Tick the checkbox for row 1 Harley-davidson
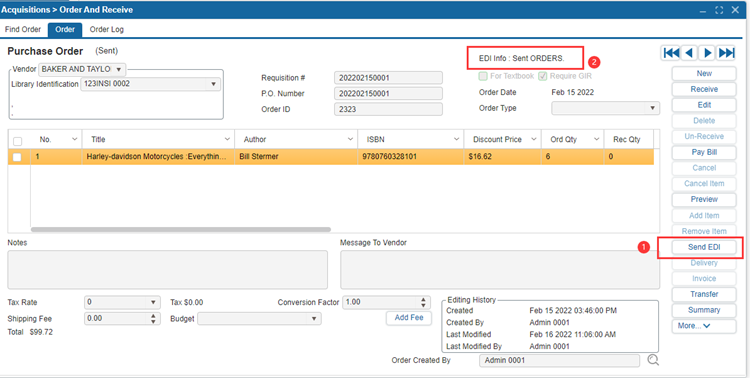 (17, 157)
